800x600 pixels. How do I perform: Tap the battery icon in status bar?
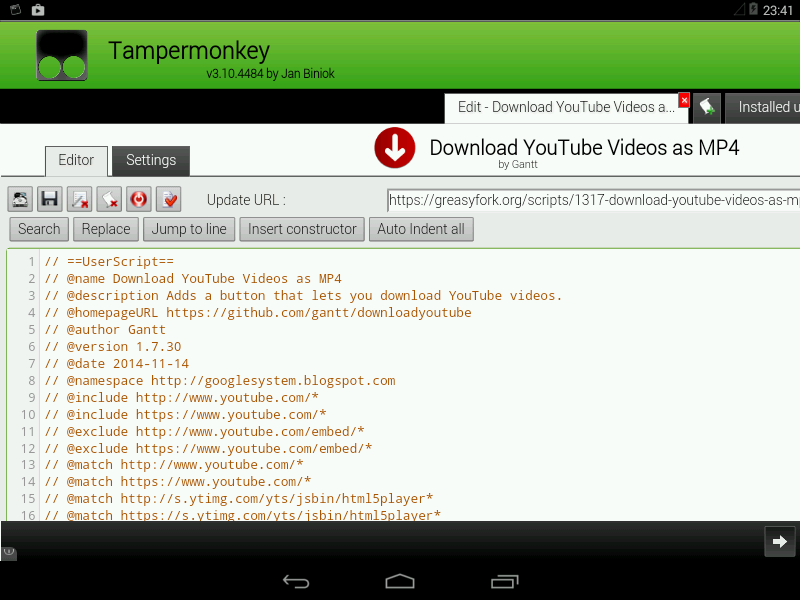(x=753, y=9)
